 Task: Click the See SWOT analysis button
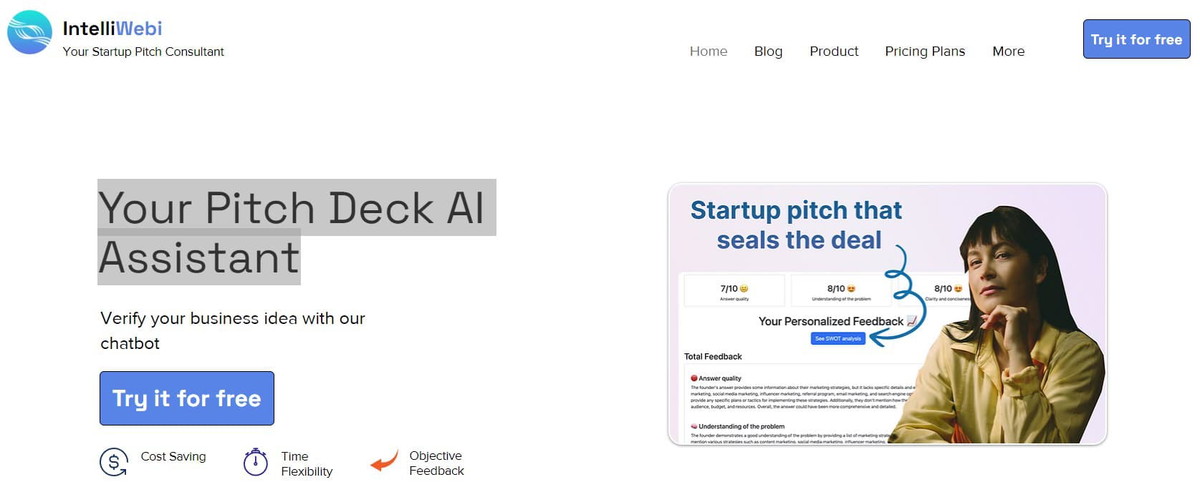[838, 339]
